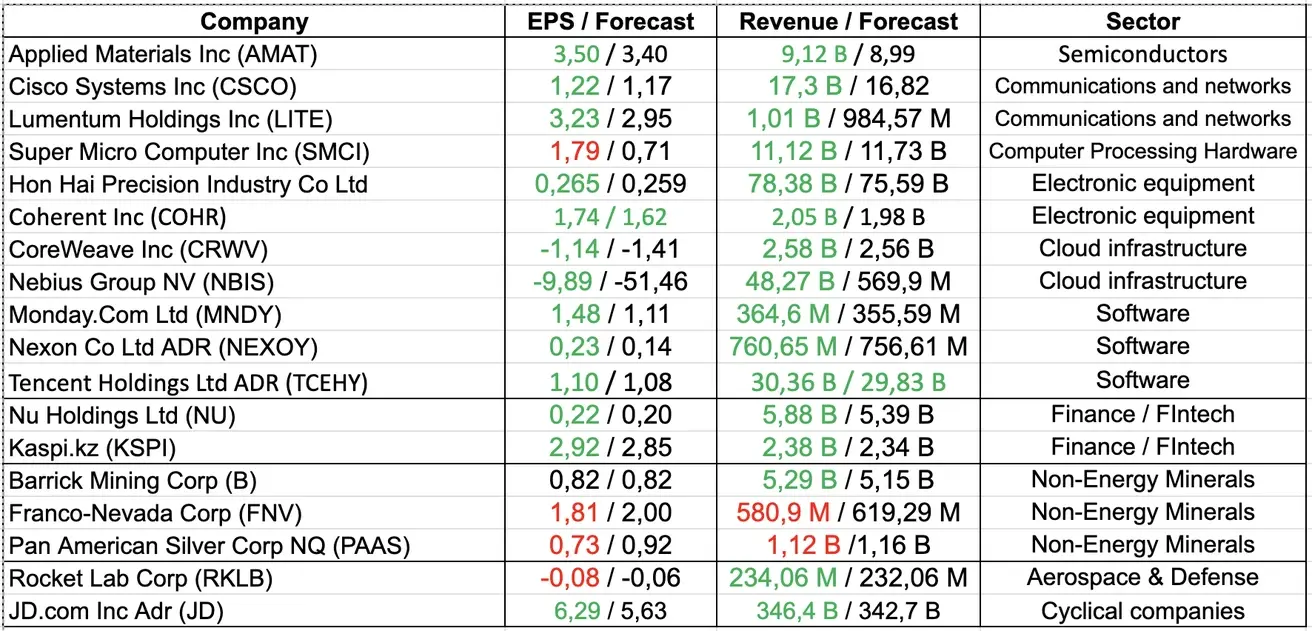Select Coherent's Electronic equipment sector cell

coord(1143,216)
